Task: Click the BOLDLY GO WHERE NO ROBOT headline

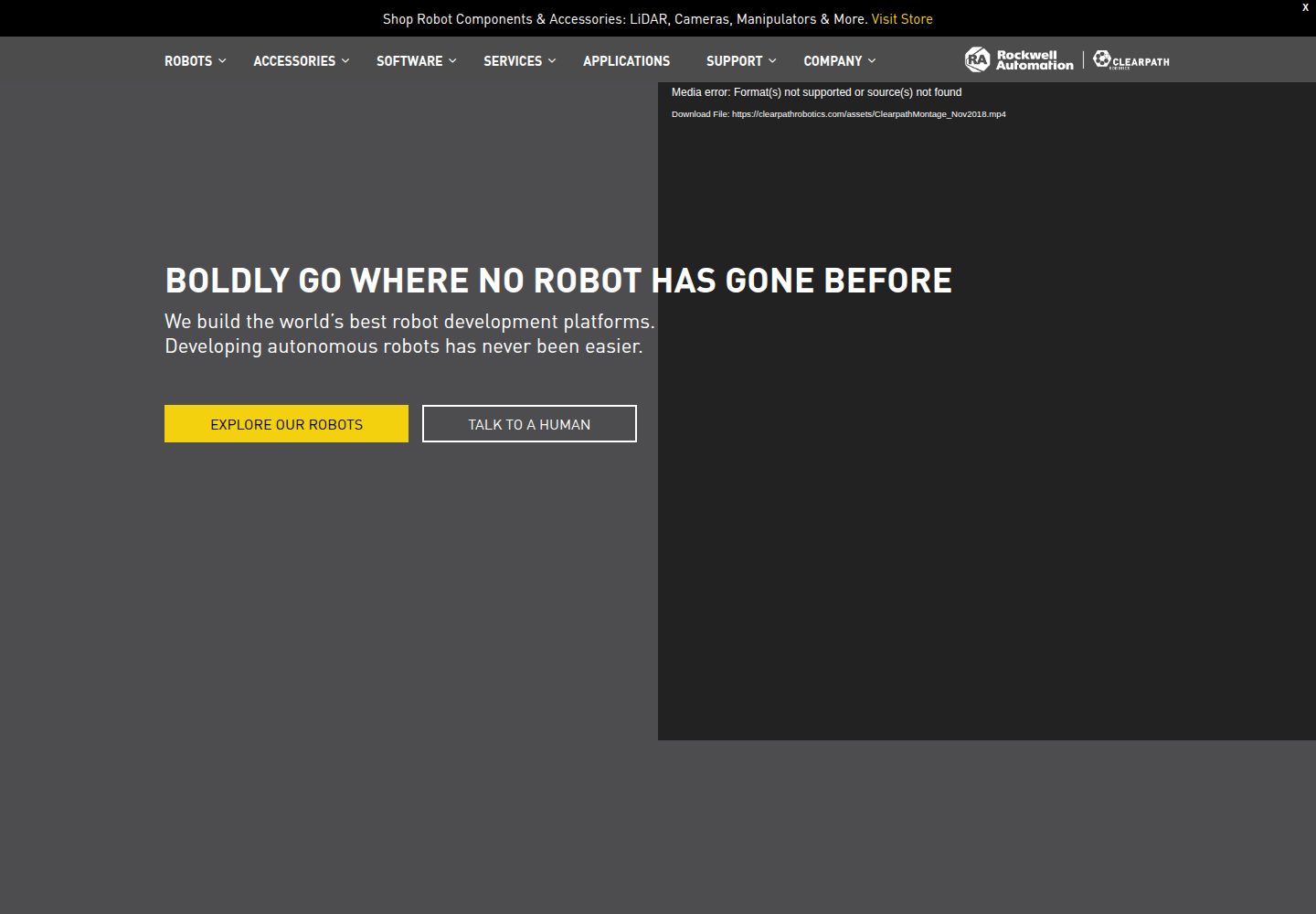Action: (x=558, y=281)
